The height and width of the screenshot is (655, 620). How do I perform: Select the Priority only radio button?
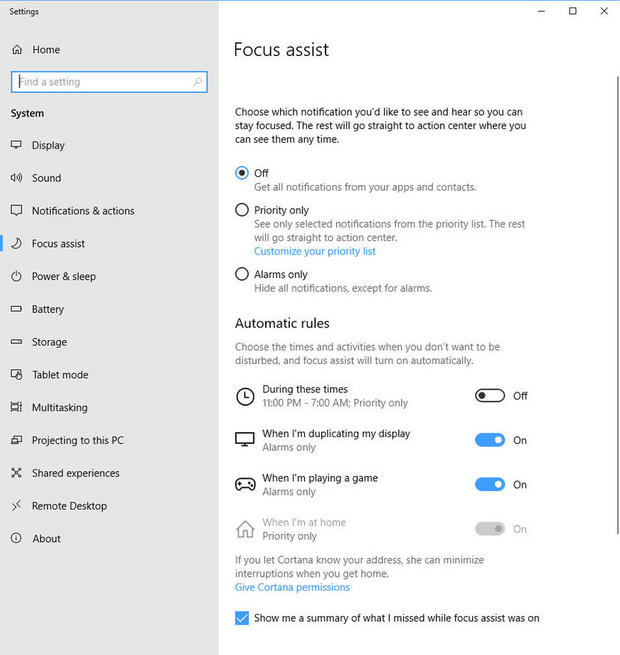242,210
